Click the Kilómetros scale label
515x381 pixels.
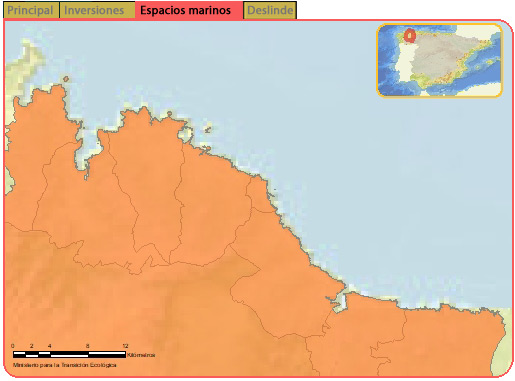[x=141, y=355]
